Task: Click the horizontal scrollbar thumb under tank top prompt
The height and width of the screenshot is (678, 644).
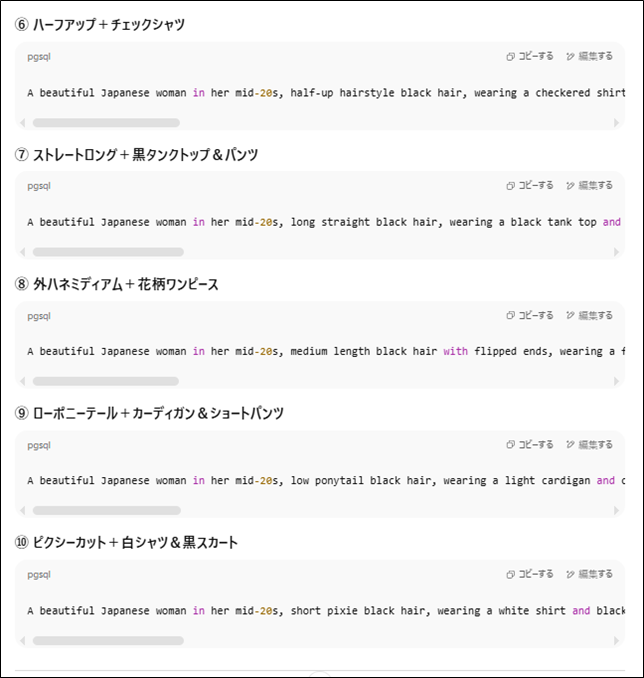Action: coord(108,252)
